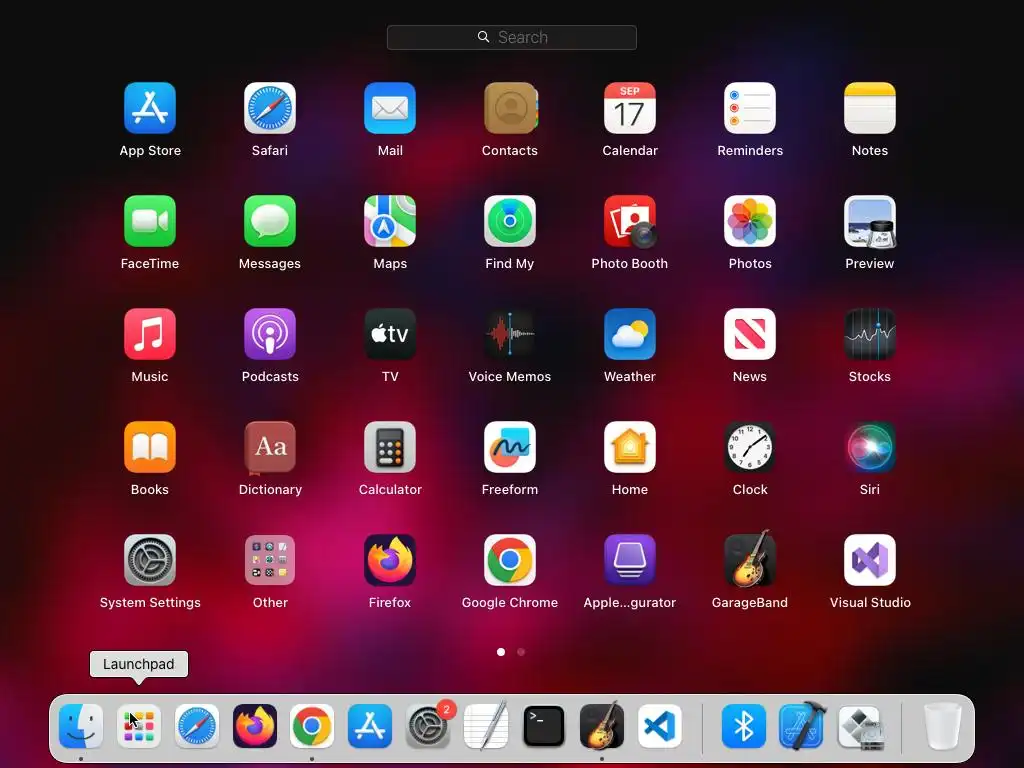Open Google Chrome from the Launchpad grid
This screenshot has height=768, width=1024.
click(510, 560)
